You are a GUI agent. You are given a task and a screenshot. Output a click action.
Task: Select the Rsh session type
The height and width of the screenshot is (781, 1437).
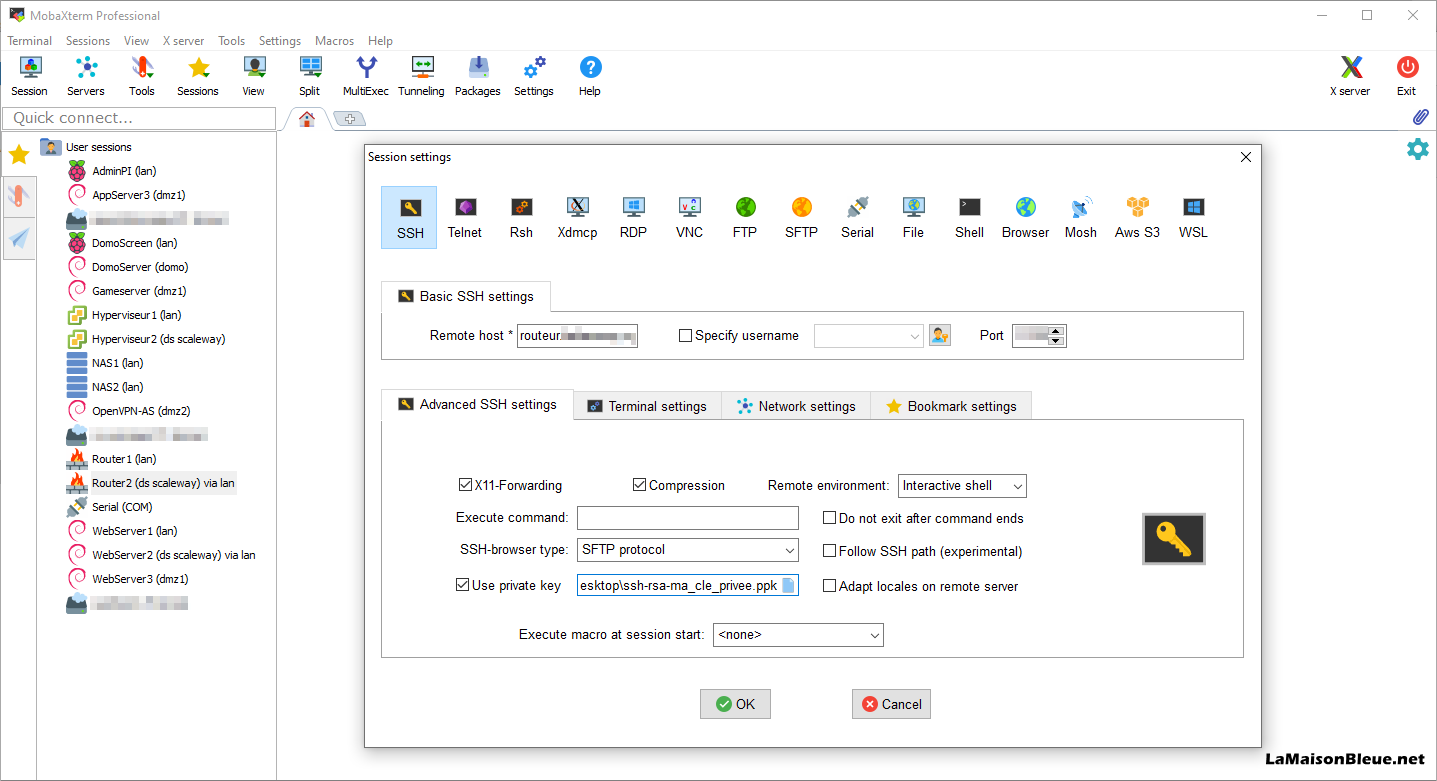(x=521, y=217)
